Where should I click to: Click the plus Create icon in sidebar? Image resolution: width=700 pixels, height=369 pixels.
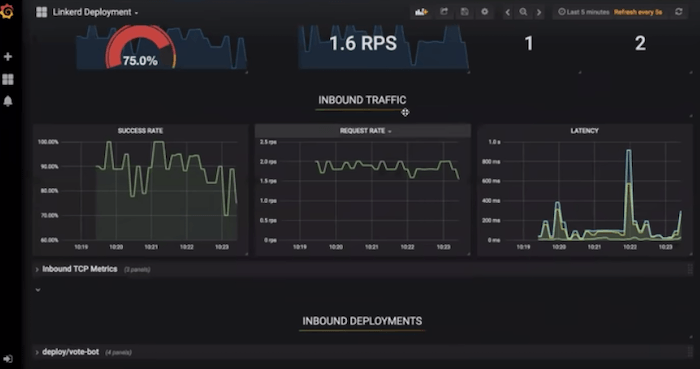[8, 57]
